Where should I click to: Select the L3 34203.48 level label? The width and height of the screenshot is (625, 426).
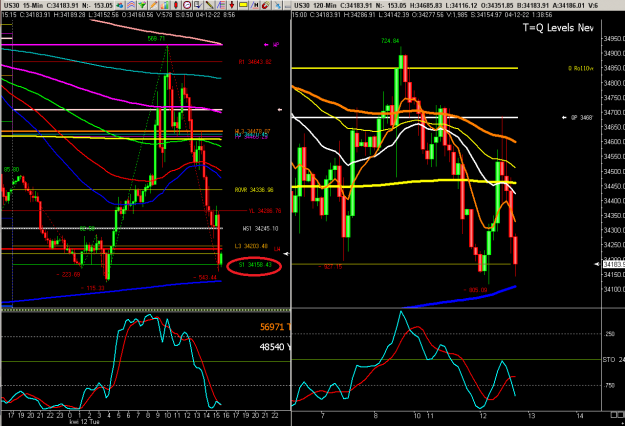click(251, 246)
